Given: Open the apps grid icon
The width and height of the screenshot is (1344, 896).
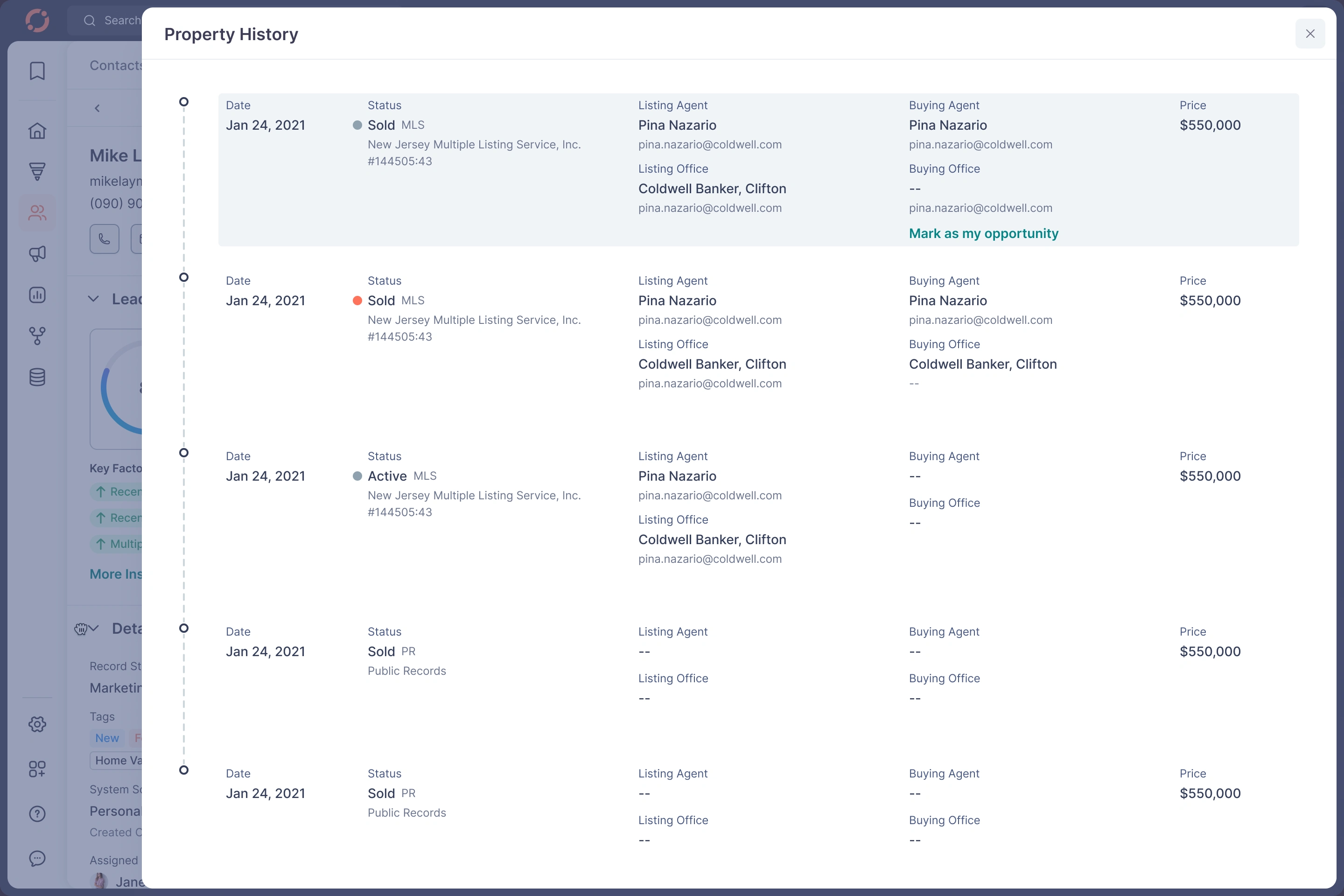Looking at the screenshot, I should [x=37, y=769].
